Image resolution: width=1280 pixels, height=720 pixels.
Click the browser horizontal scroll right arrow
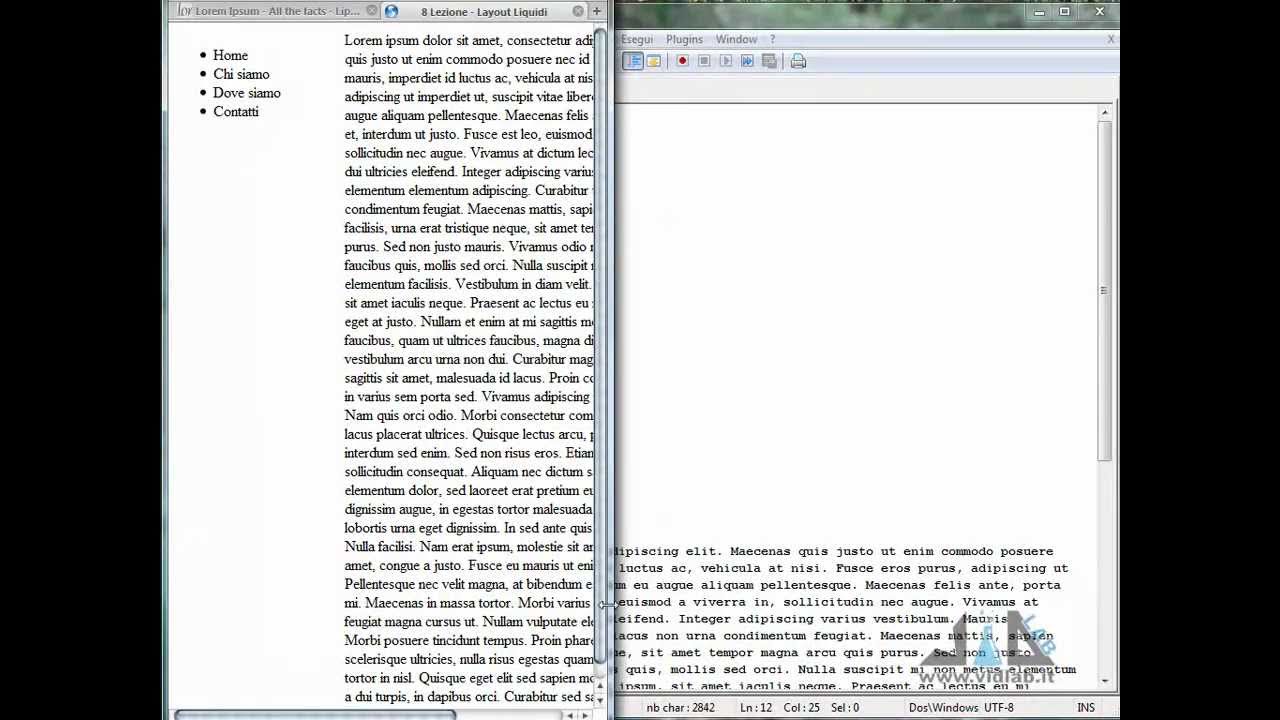586,715
